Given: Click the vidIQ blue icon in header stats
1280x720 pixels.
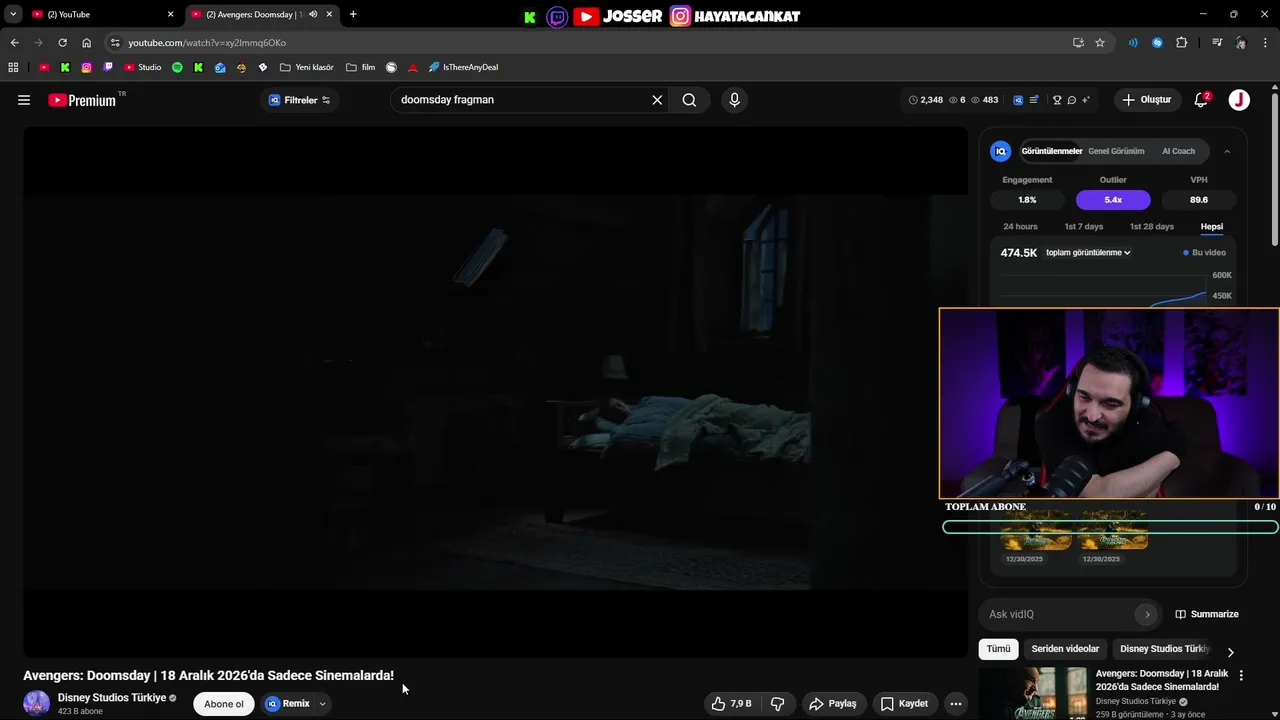Looking at the screenshot, I should (1018, 100).
